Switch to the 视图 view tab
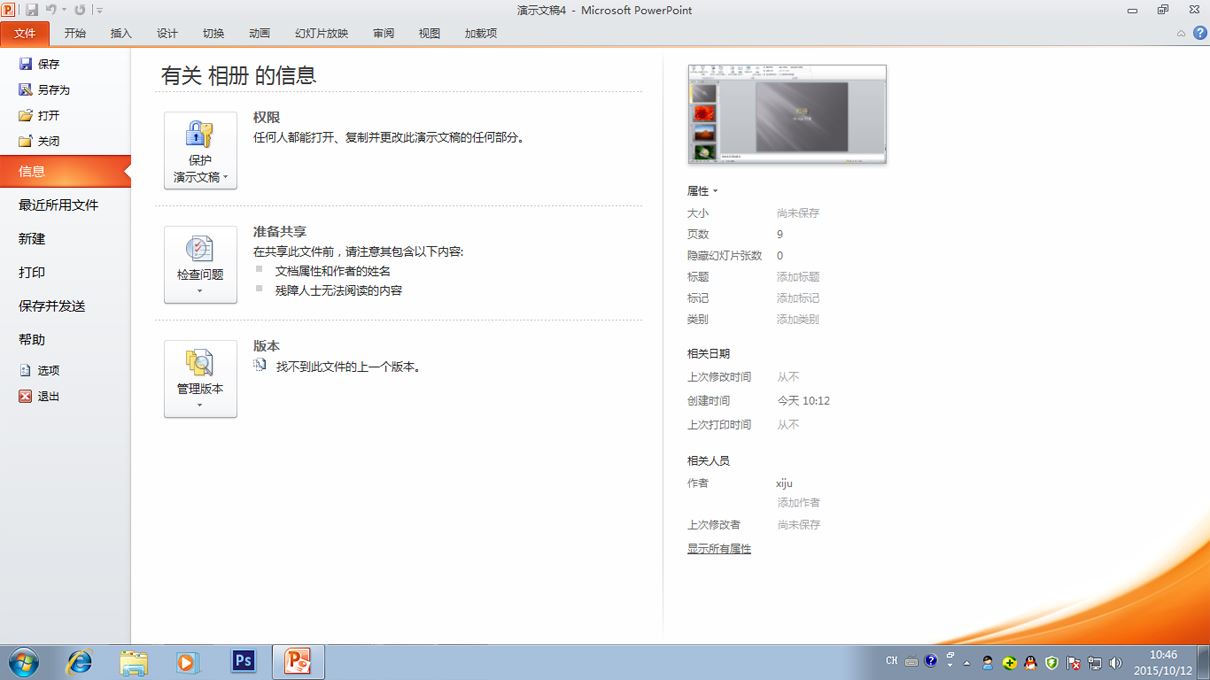 [429, 33]
